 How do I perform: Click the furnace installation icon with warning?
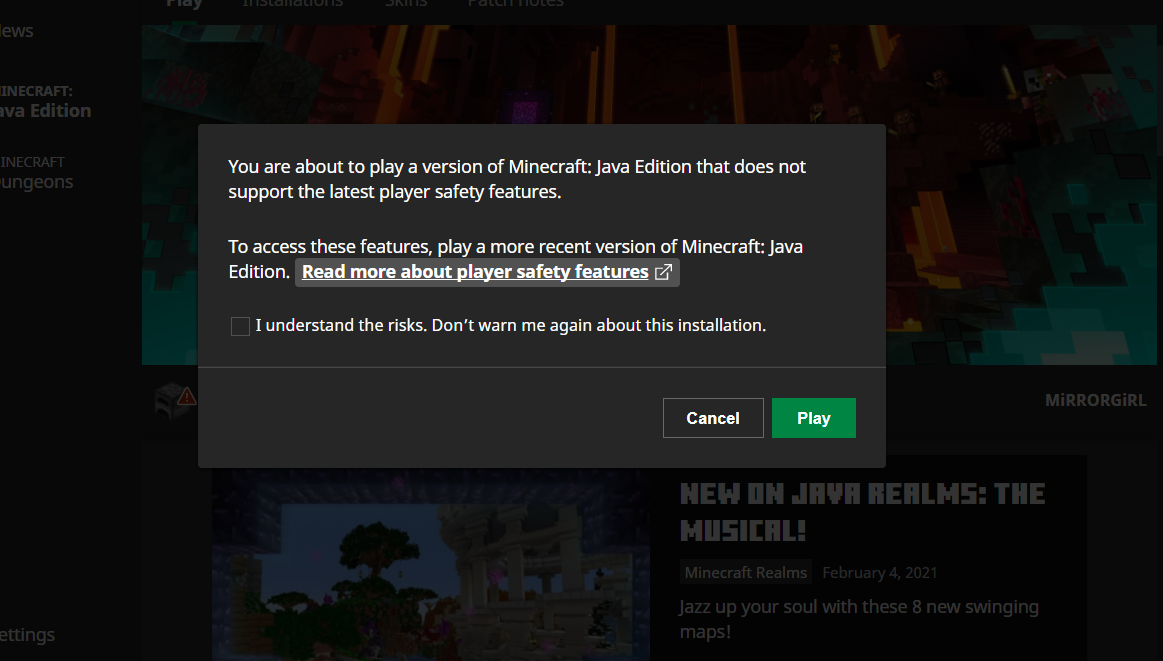(174, 401)
